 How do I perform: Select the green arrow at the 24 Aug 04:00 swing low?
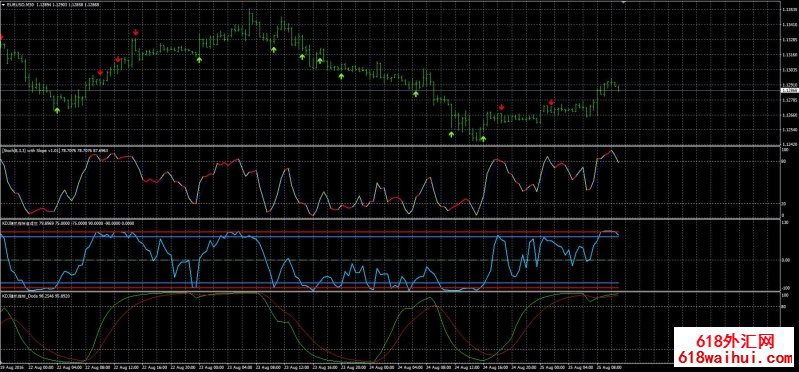click(x=415, y=94)
